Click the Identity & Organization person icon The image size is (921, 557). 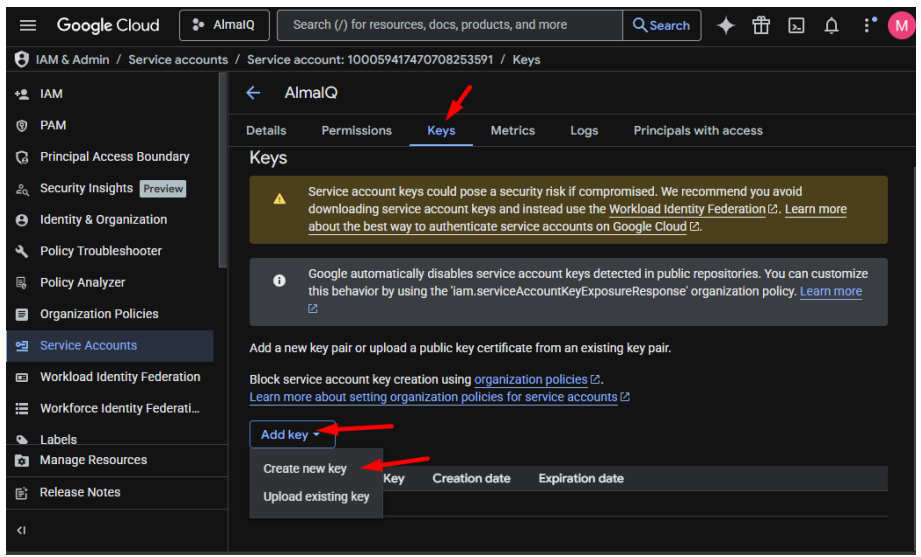(x=22, y=220)
